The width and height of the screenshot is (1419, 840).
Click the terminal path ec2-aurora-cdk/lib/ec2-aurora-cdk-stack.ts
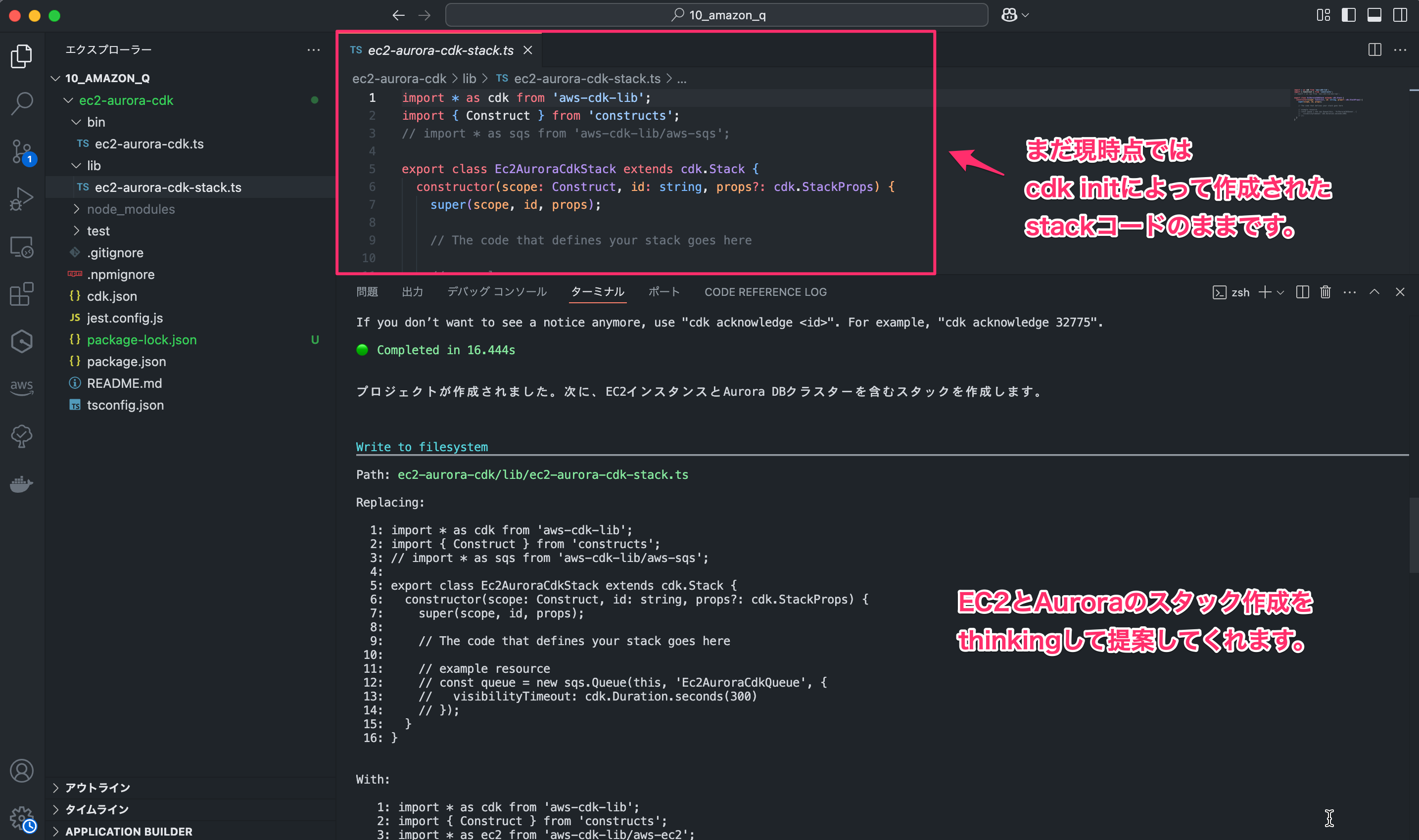543,474
